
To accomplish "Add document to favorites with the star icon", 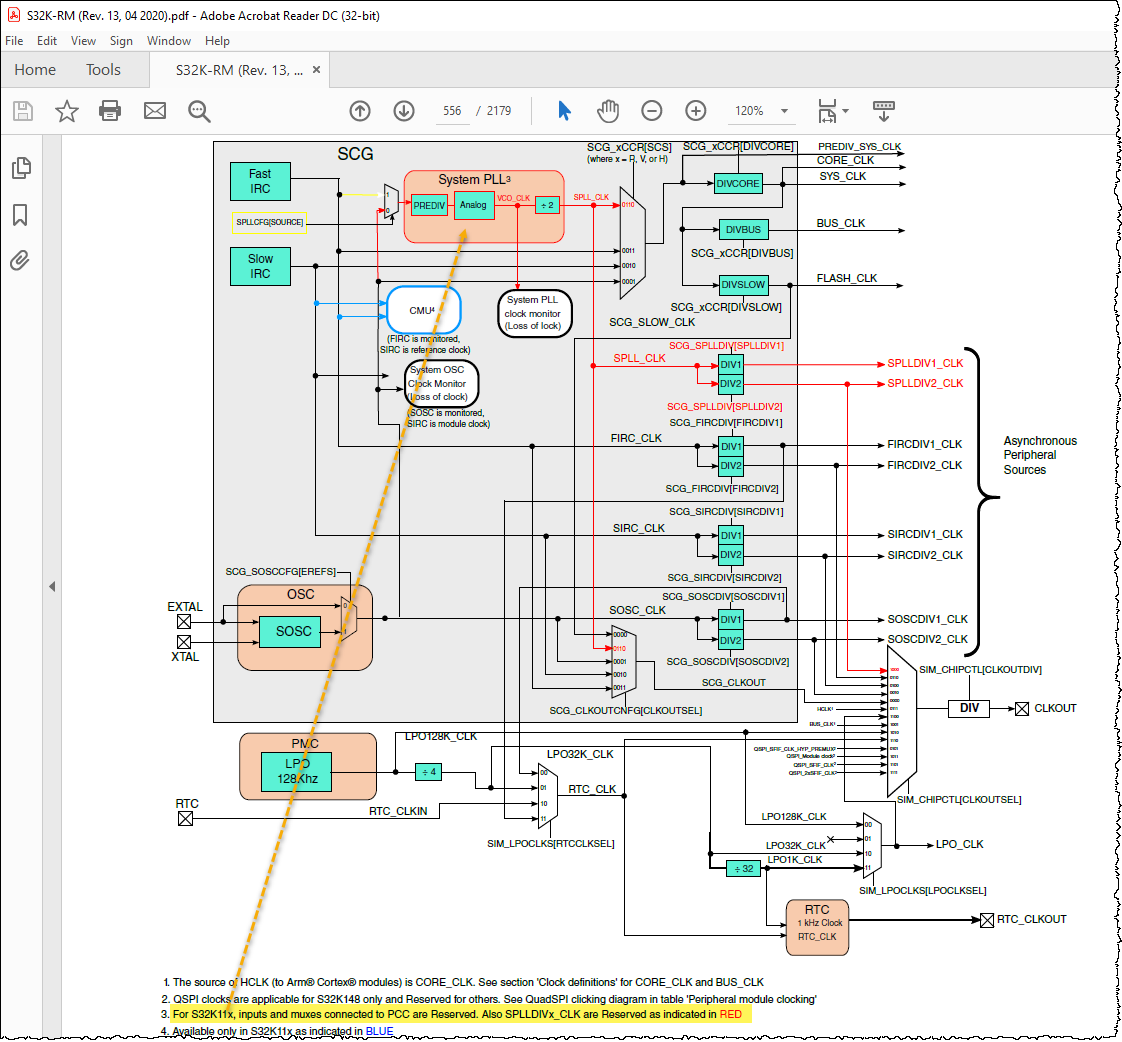I will click(x=66, y=111).
